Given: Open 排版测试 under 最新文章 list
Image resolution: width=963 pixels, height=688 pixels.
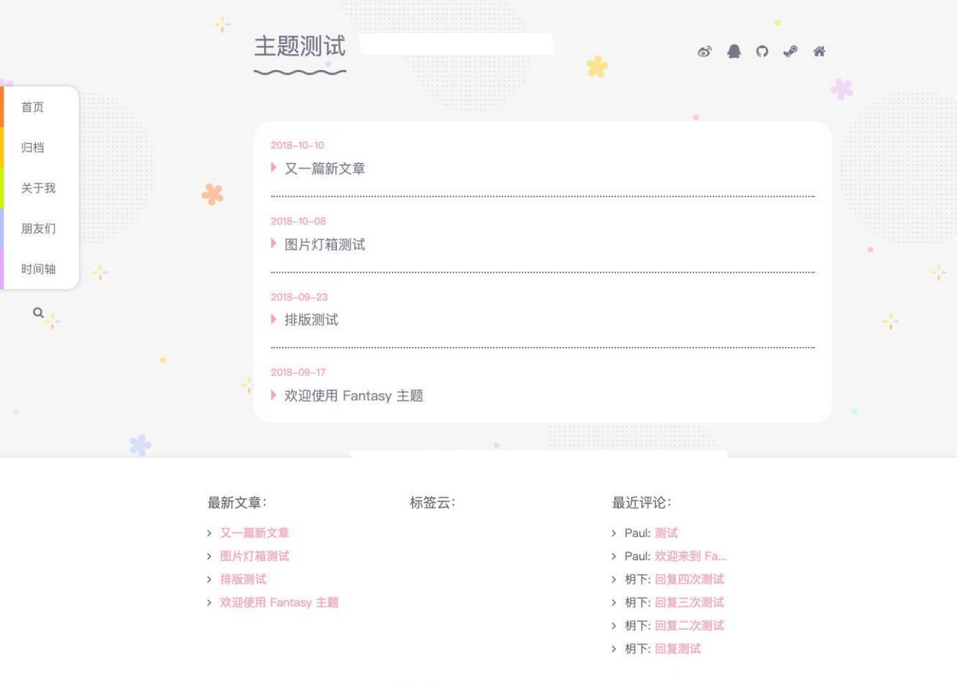Looking at the screenshot, I should [x=243, y=580].
